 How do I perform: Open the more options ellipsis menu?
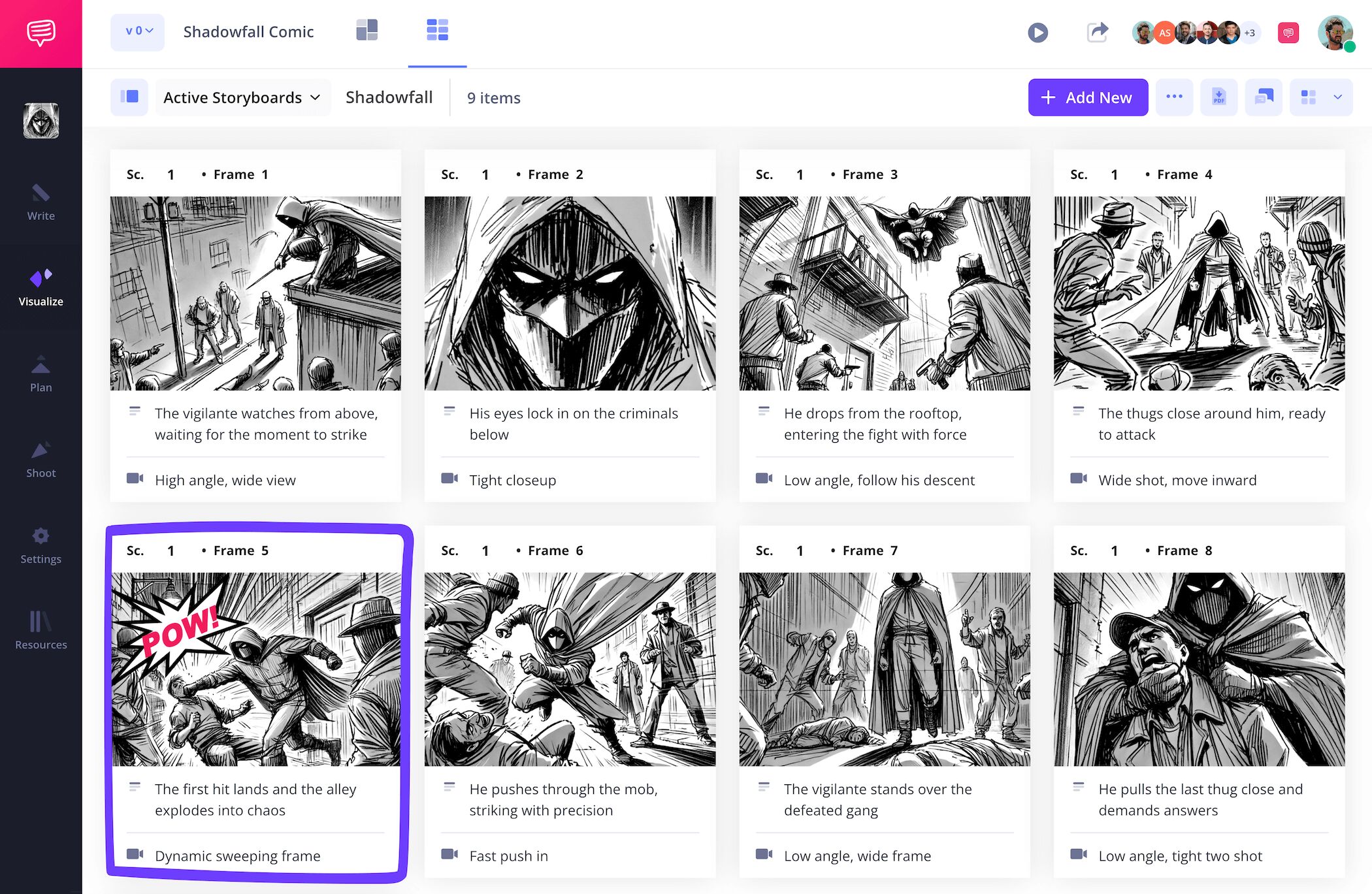coord(1175,97)
